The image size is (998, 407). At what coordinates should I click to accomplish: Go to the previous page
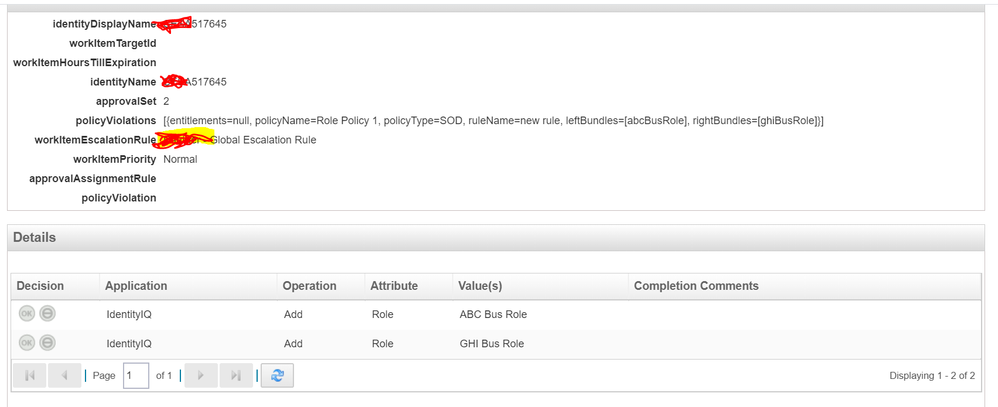coord(64,375)
